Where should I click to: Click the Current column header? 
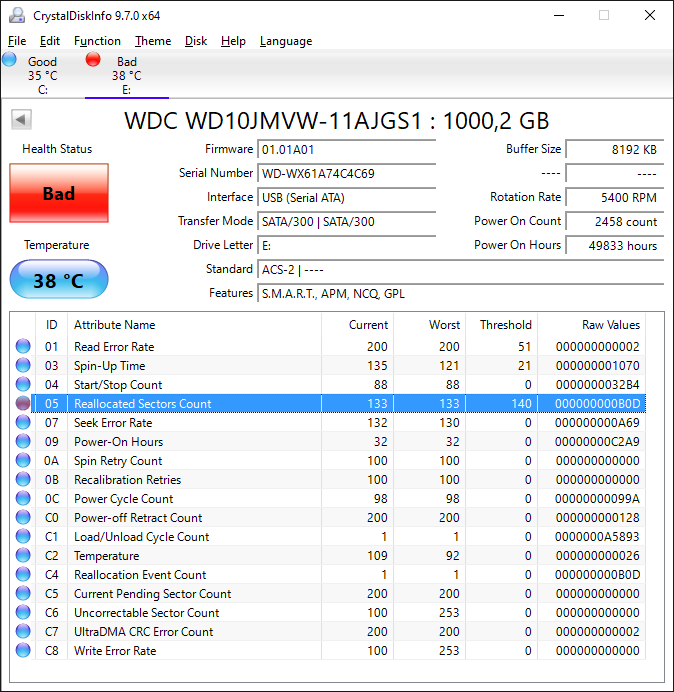click(x=358, y=325)
